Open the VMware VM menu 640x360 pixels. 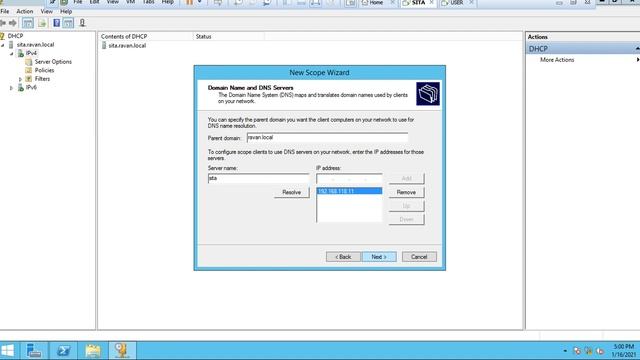[x=130, y=2]
